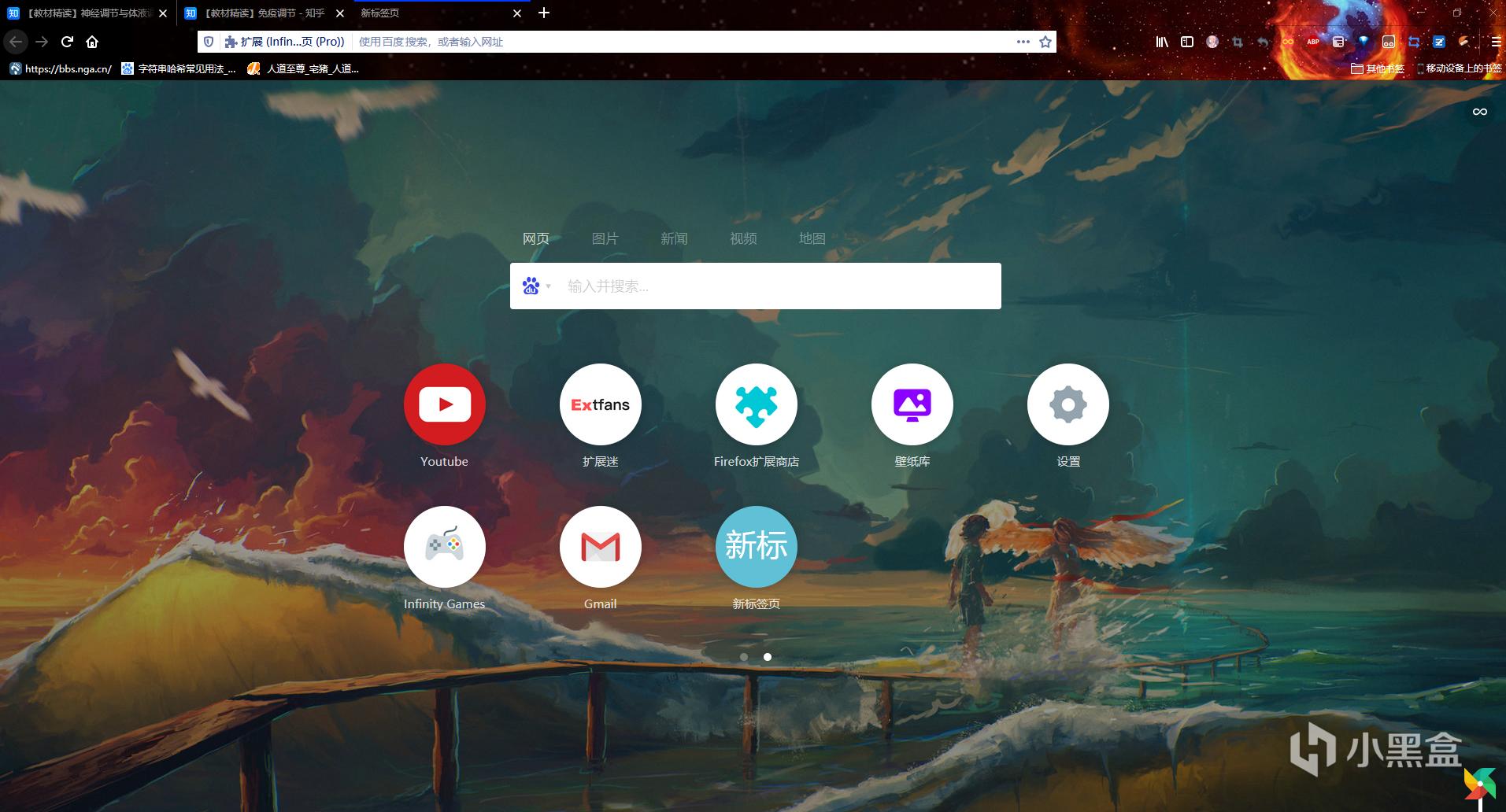Open the Firefox hamburger menu
Screen dimensions: 1506x812
click(x=1496, y=42)
